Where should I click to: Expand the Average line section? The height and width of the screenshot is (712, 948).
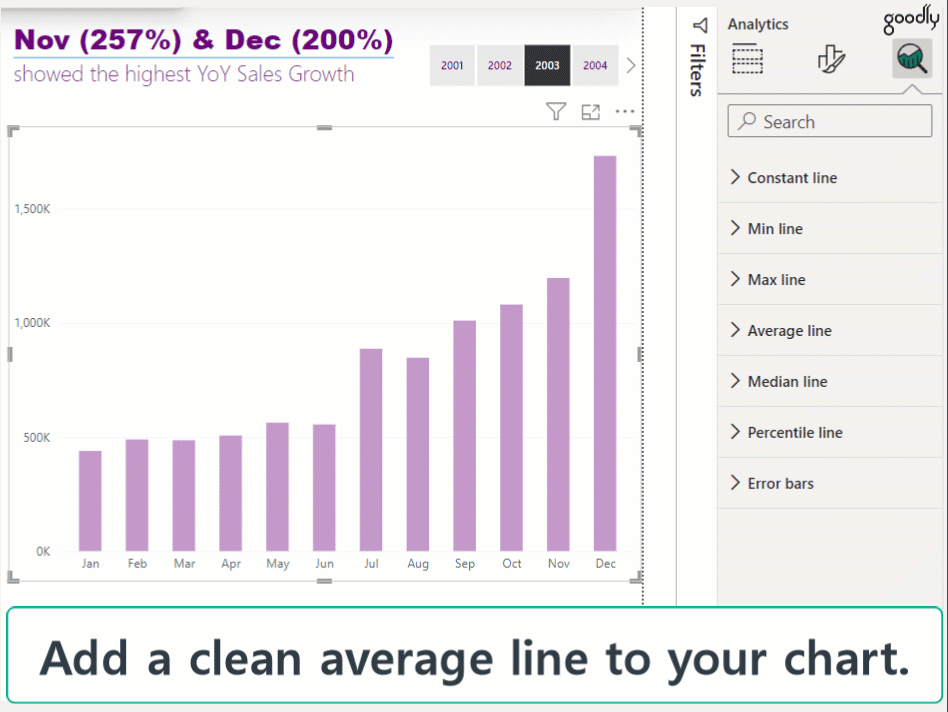point(789,331)
